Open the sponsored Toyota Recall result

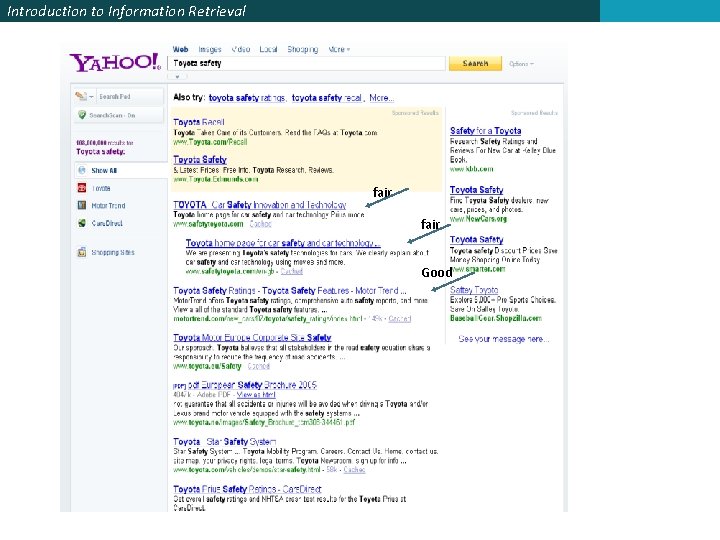click(x=199, y=122)
